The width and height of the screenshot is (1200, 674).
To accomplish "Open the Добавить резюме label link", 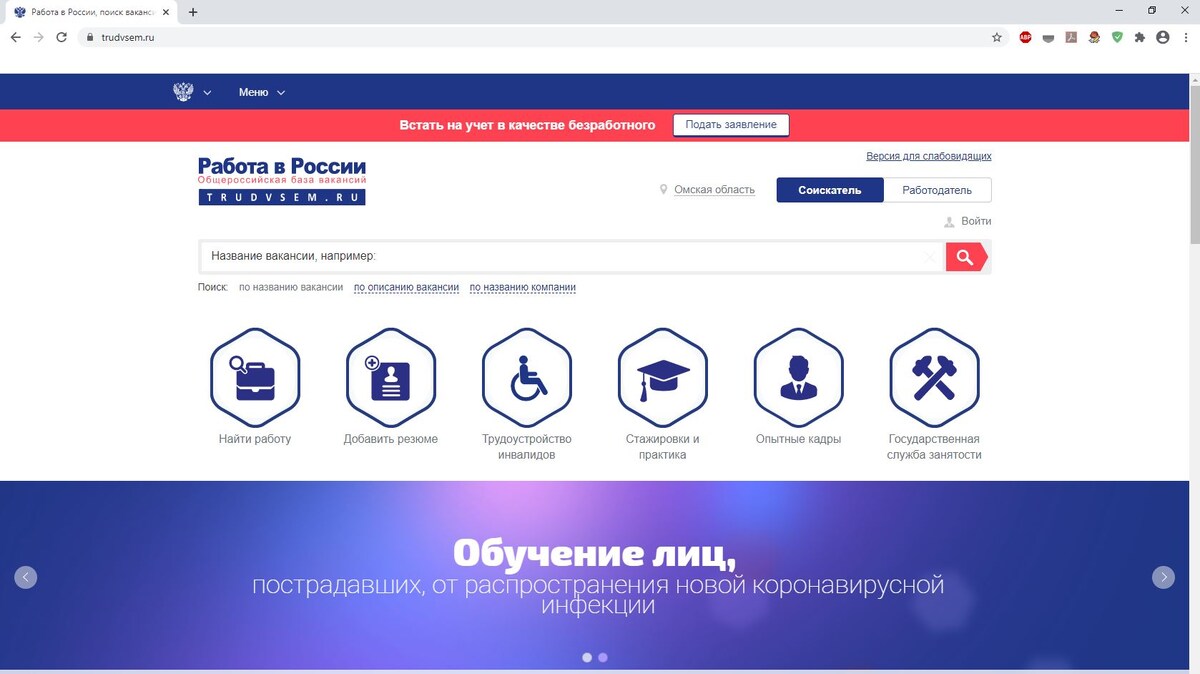I will pos(391,439).
